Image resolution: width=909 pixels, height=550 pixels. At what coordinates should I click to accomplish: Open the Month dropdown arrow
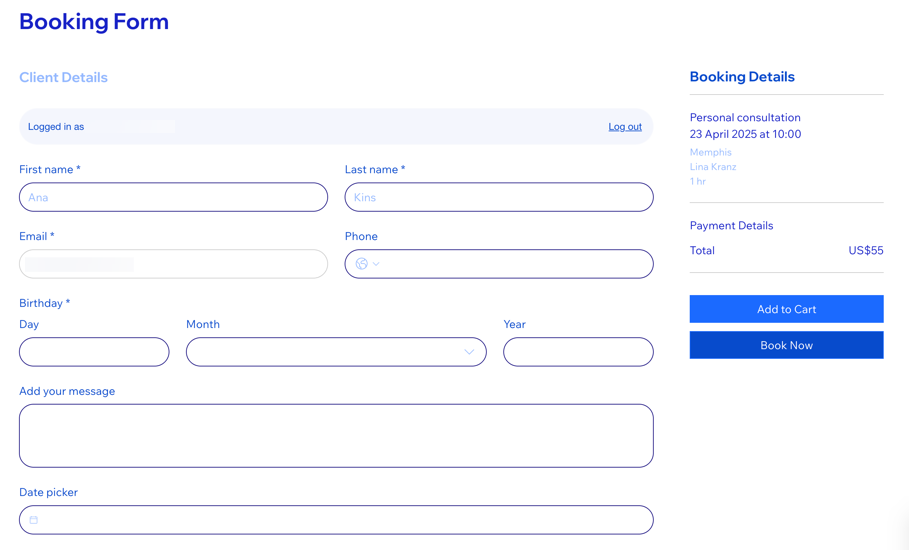(468, 352)
